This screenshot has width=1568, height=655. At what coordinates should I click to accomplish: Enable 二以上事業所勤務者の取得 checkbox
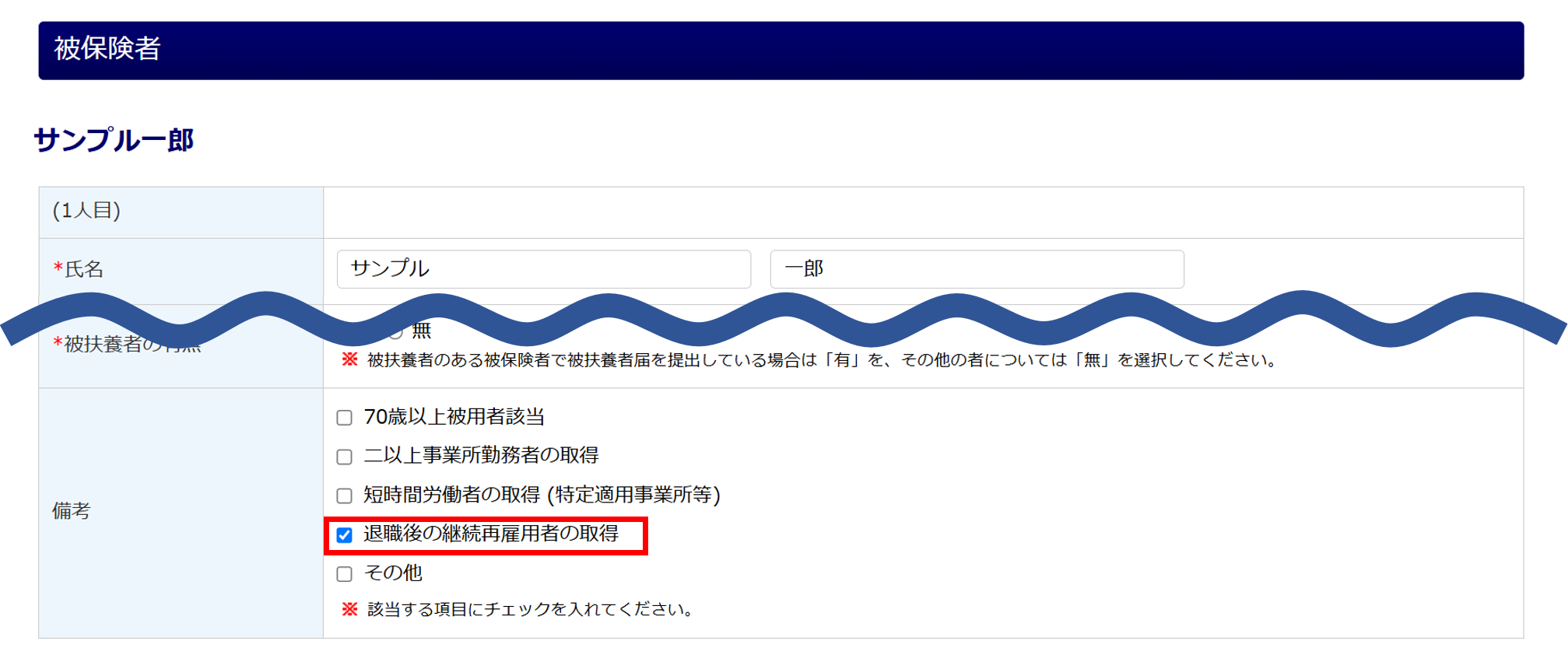pyautogui.click(x=344, y=457)
